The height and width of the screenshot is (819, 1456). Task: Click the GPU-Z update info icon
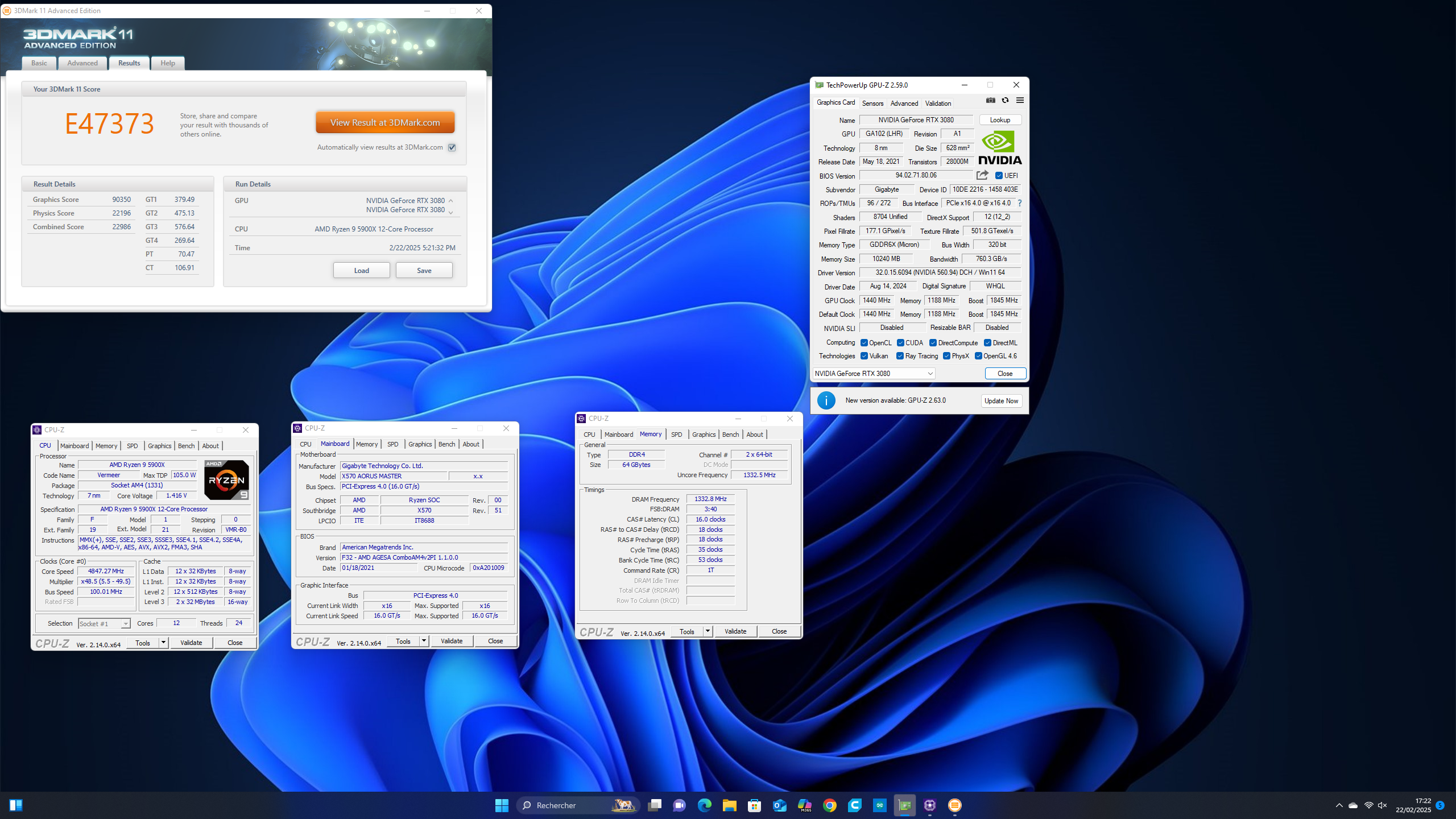(826, 400)
